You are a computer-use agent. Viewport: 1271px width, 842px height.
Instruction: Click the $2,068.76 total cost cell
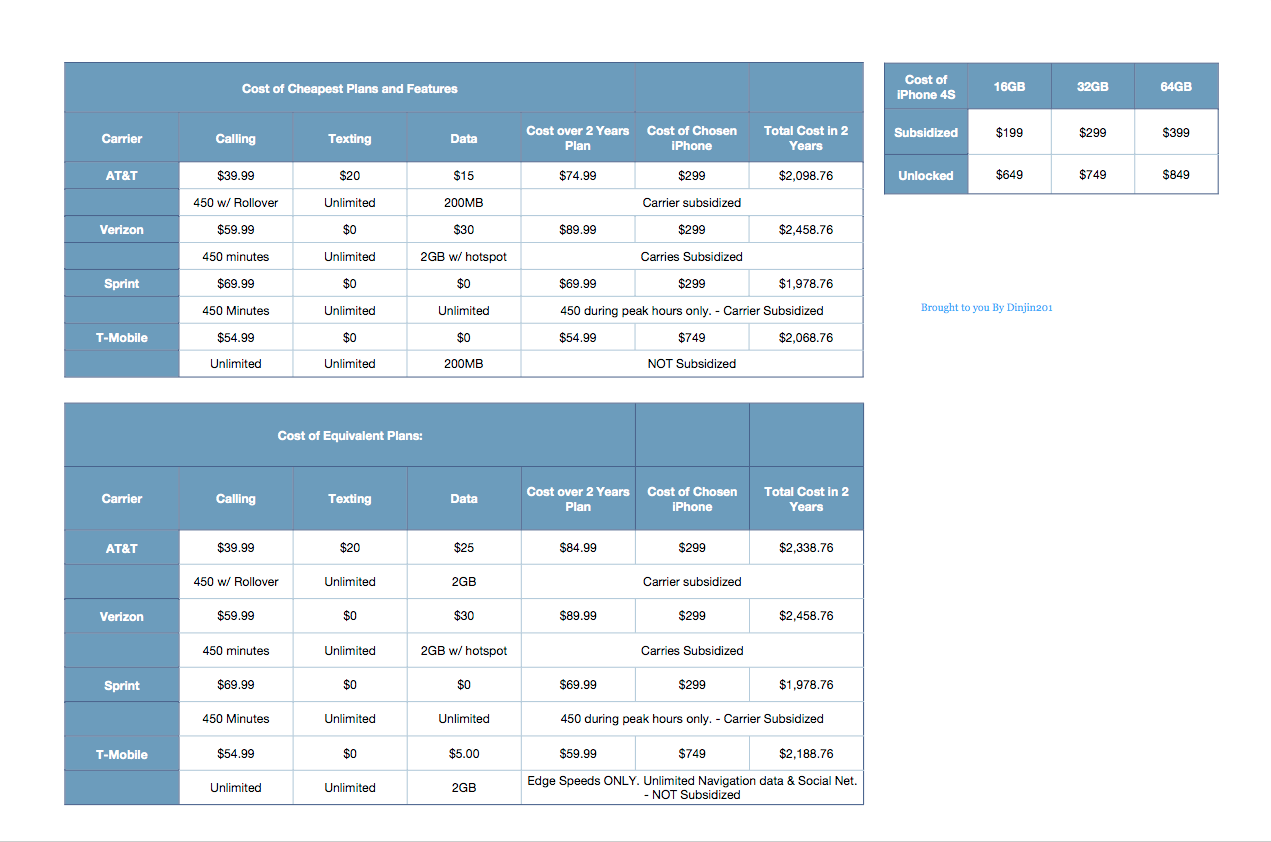click(x=806, y=338)
